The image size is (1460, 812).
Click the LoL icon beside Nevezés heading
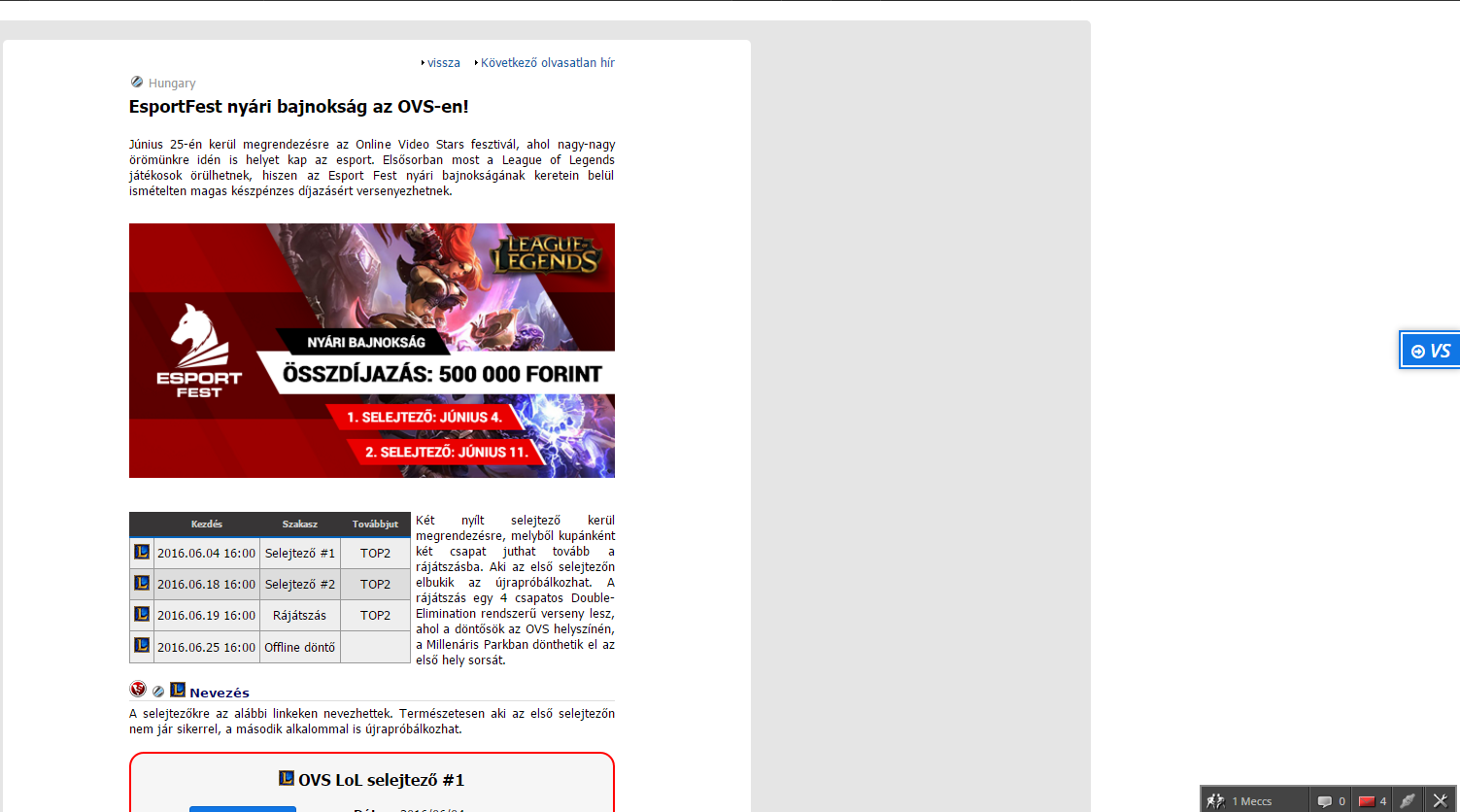pos(178,690)
